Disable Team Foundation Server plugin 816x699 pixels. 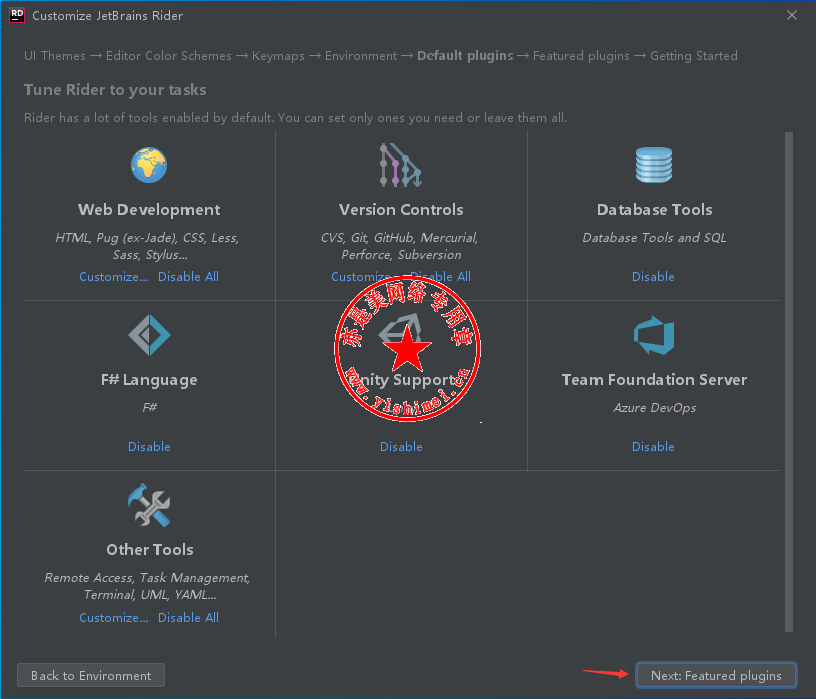[653, 447]
